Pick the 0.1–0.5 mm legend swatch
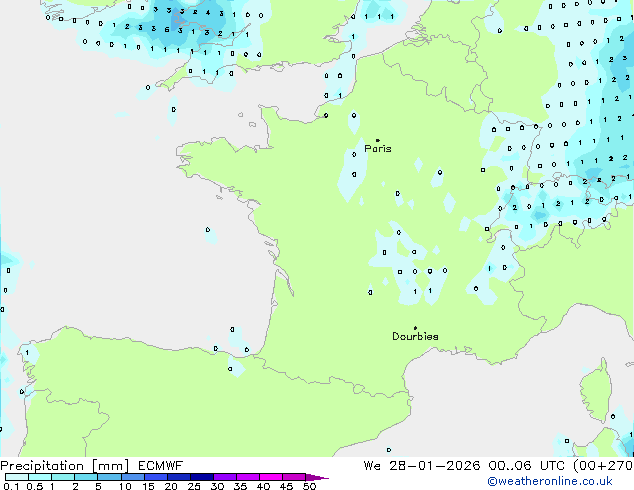This screenshot has width=634, height=490. [x=17, y=477]
